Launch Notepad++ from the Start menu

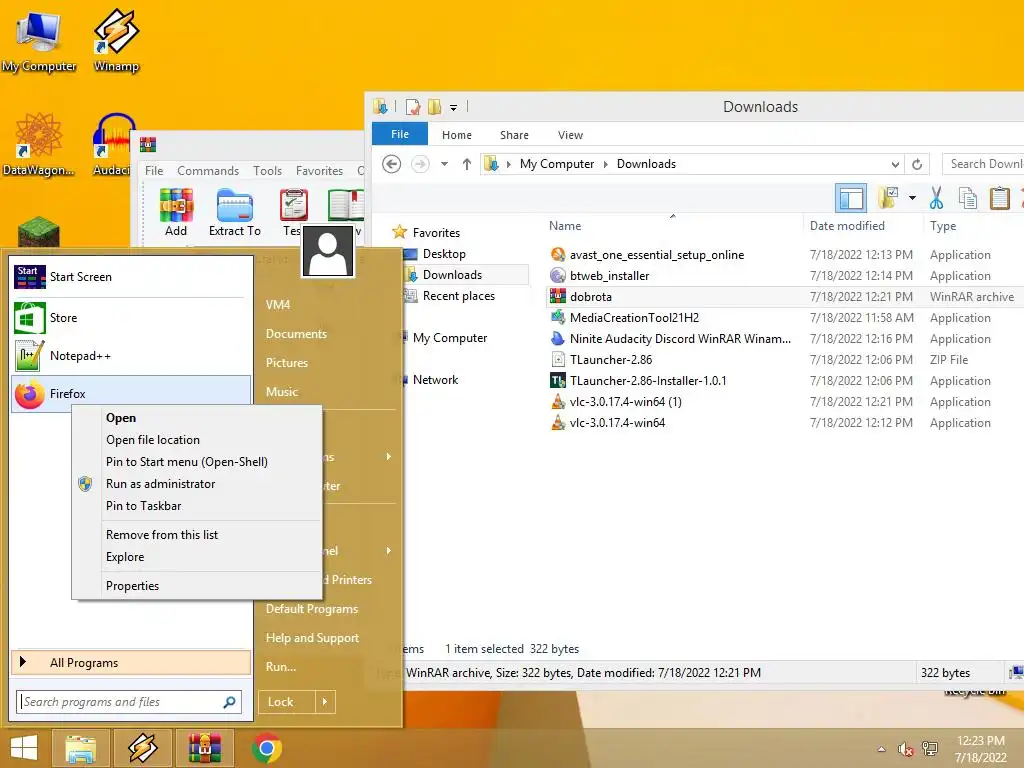pos(130,356)
